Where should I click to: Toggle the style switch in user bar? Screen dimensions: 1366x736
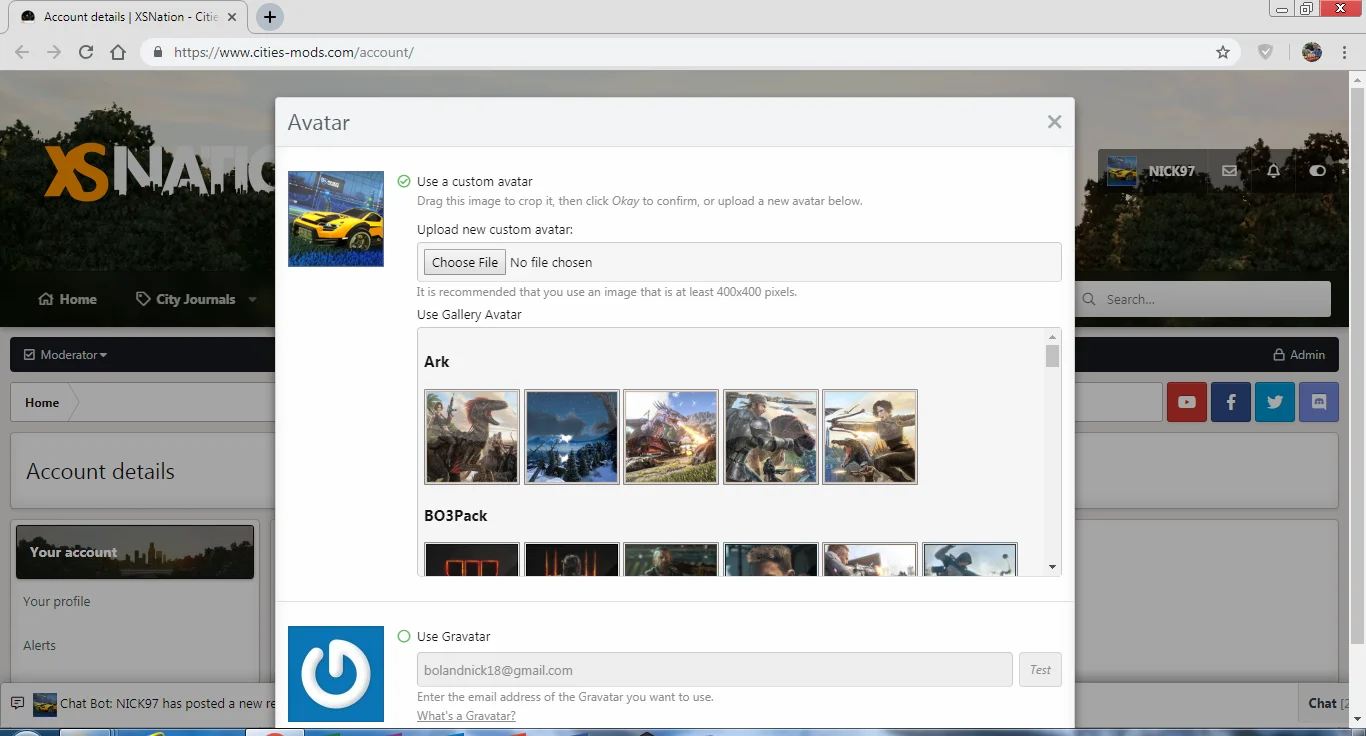1317,171
